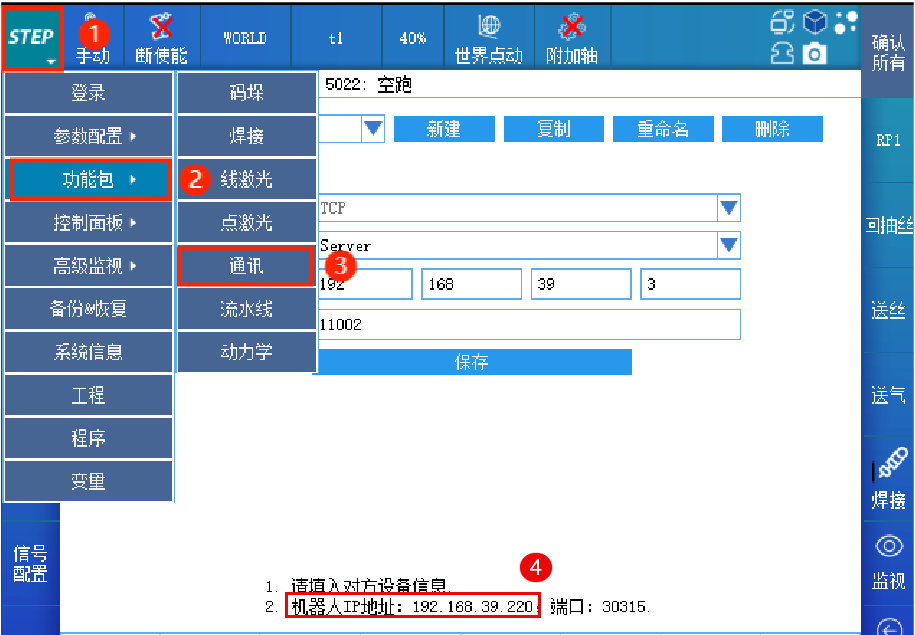Click the 11002 port input field
915x635 pixels.
[528, 325]
